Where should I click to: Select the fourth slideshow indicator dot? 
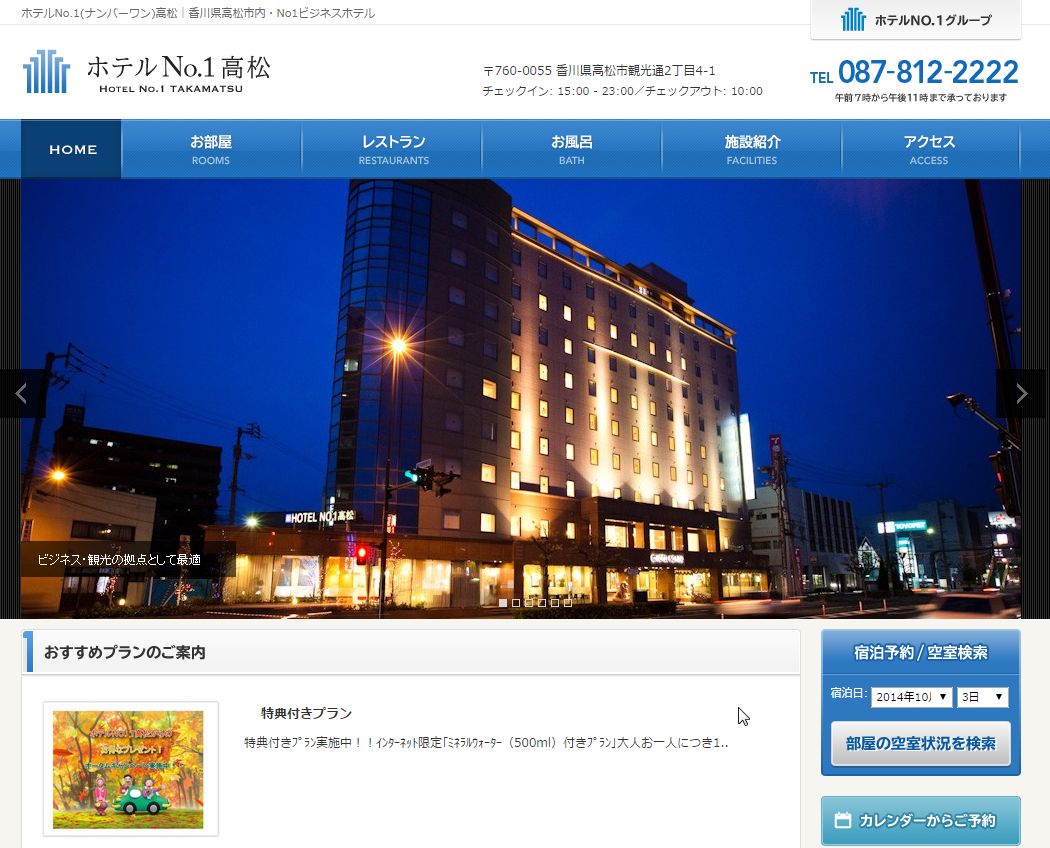pyautogui.click(x=542, y=603)
